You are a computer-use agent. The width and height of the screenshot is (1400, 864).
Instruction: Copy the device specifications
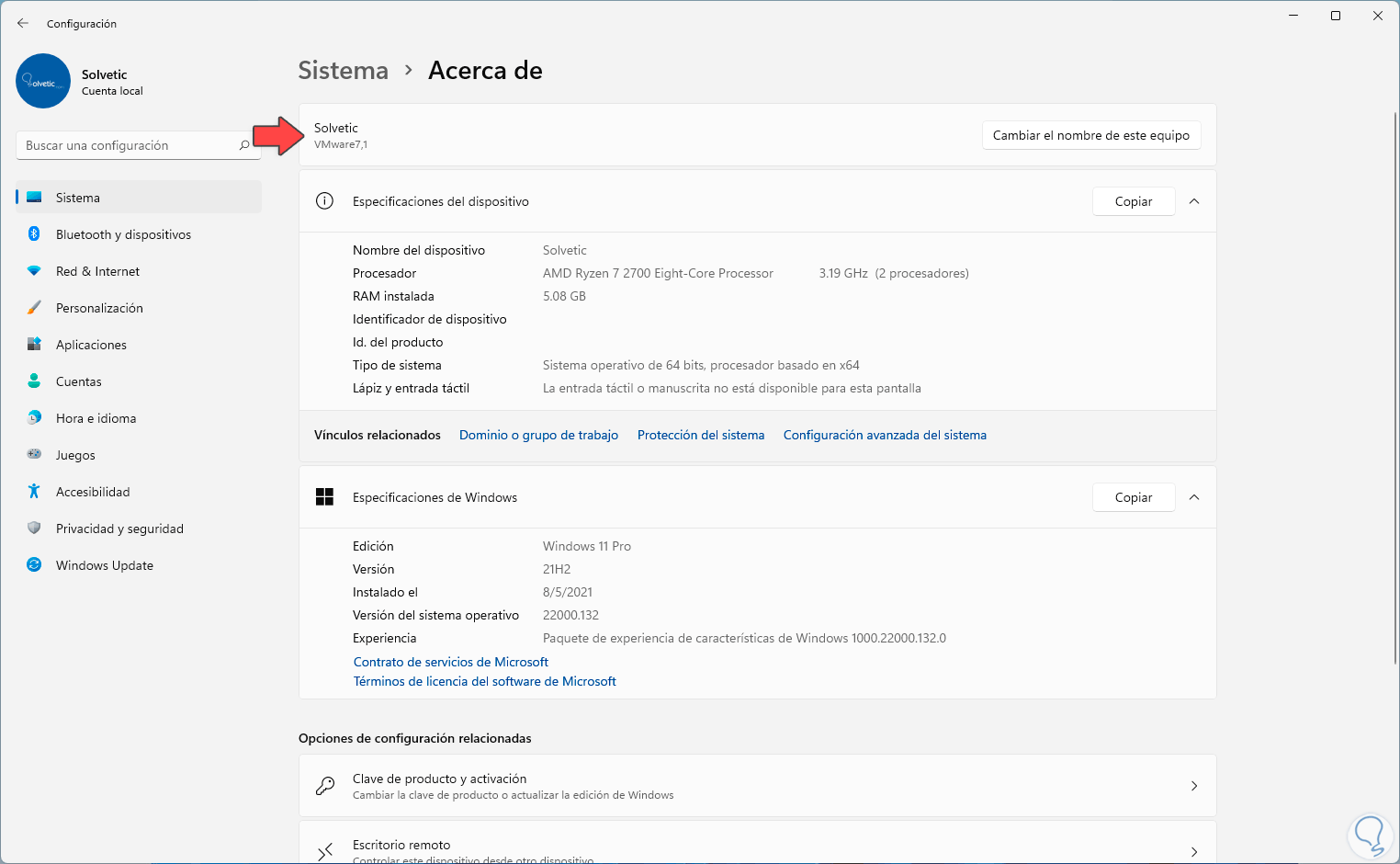[1133, 201]
